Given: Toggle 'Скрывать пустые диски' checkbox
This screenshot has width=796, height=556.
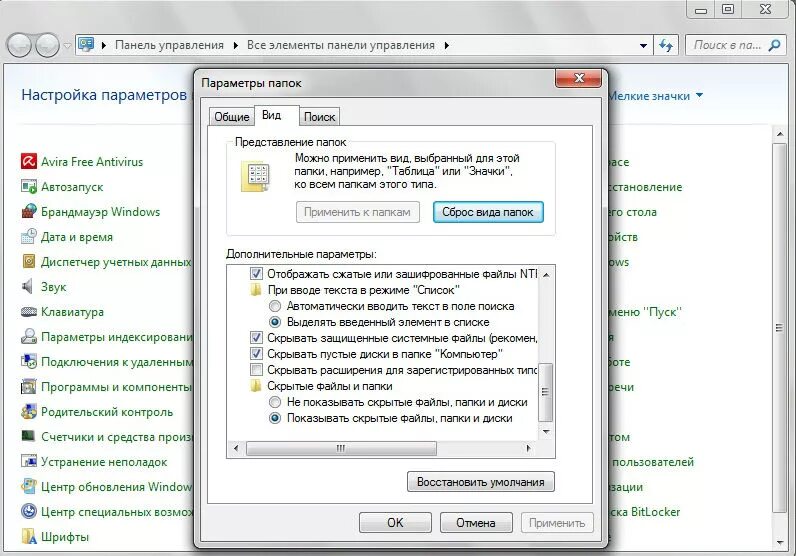Looking at the screenshot, I should pyautogui.click(x=256, y=354).
